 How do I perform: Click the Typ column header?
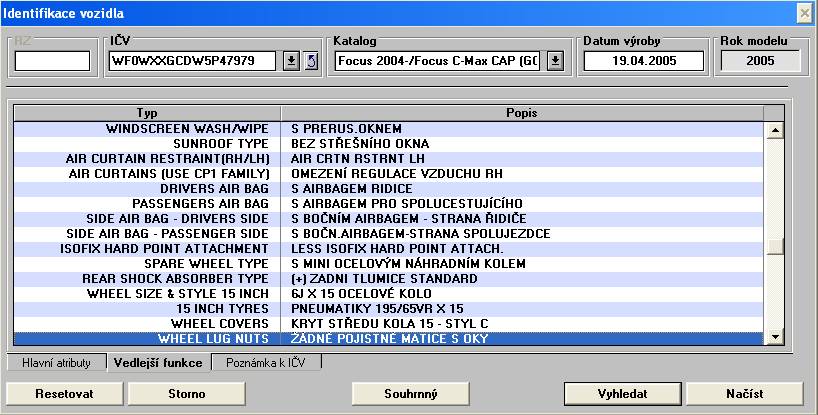point(147,113)
